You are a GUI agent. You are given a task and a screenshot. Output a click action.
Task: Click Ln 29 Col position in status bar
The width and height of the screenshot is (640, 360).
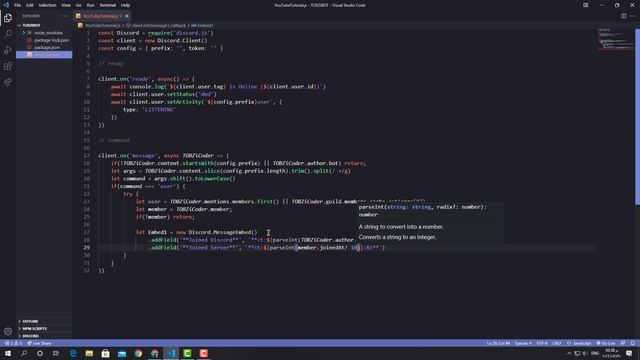coord(498,343)
